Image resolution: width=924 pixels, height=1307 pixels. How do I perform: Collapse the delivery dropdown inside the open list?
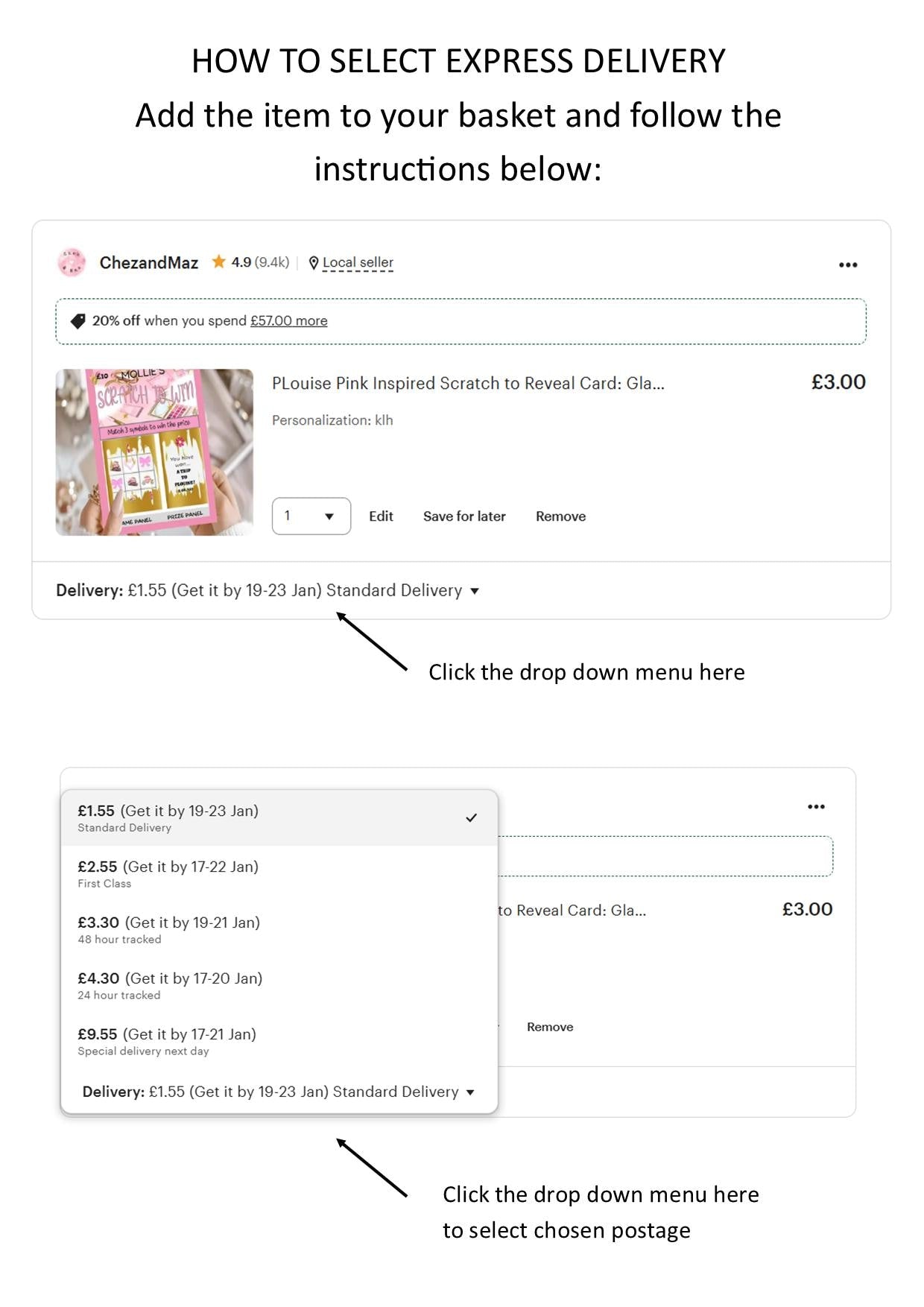[279, 1092]
